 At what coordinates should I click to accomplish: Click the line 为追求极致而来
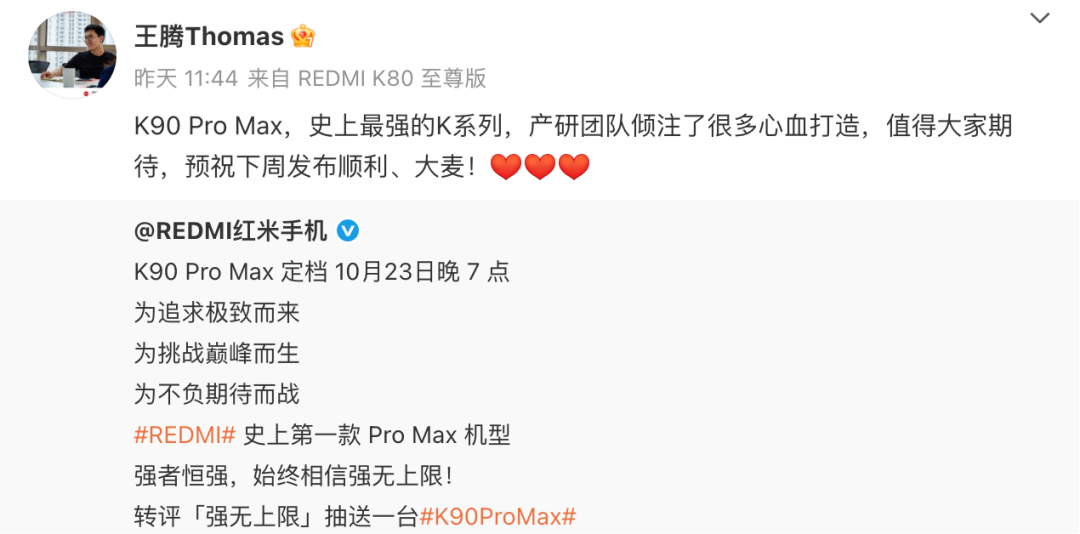[217, 314]
